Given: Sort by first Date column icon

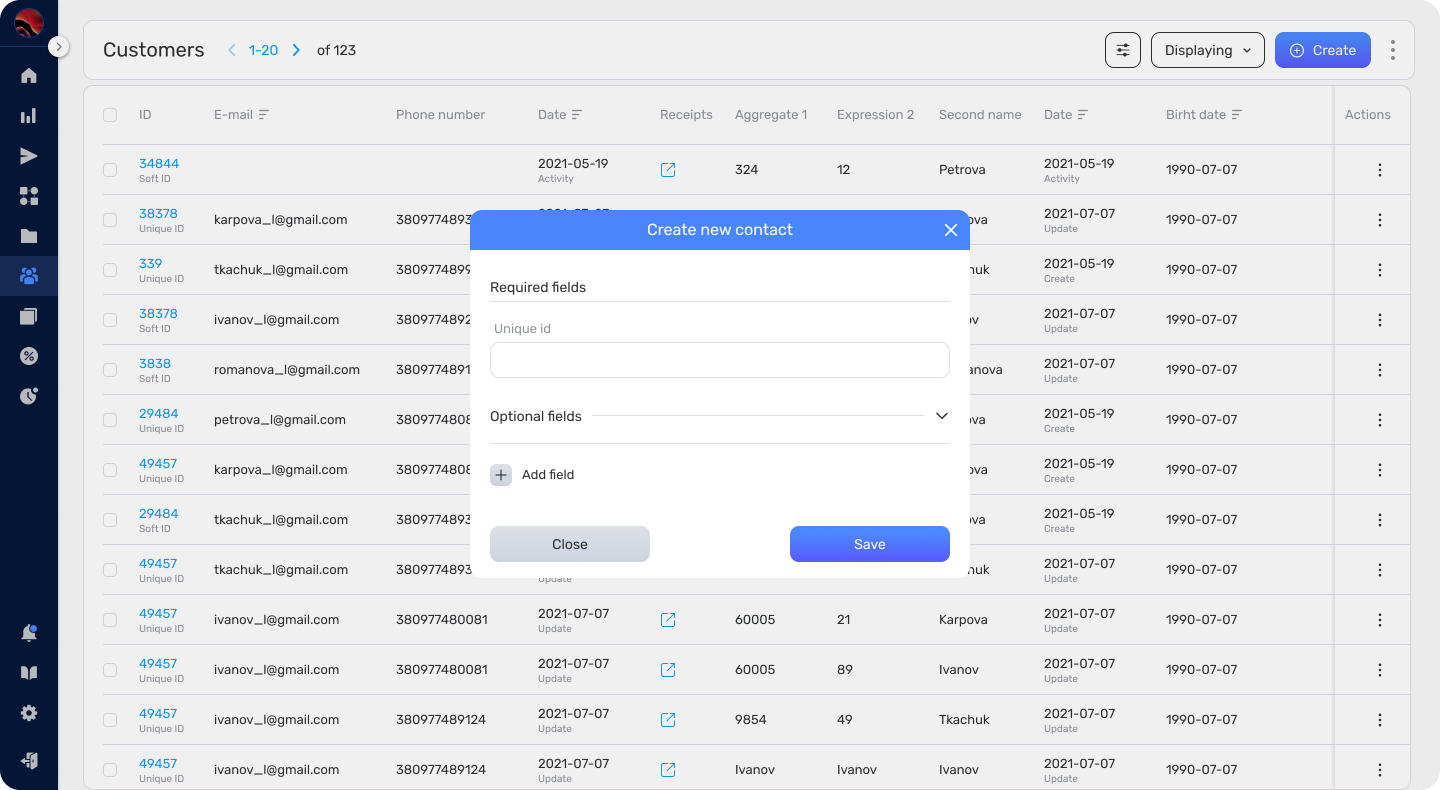Looking at the screenshot, I should pos(577,115).
